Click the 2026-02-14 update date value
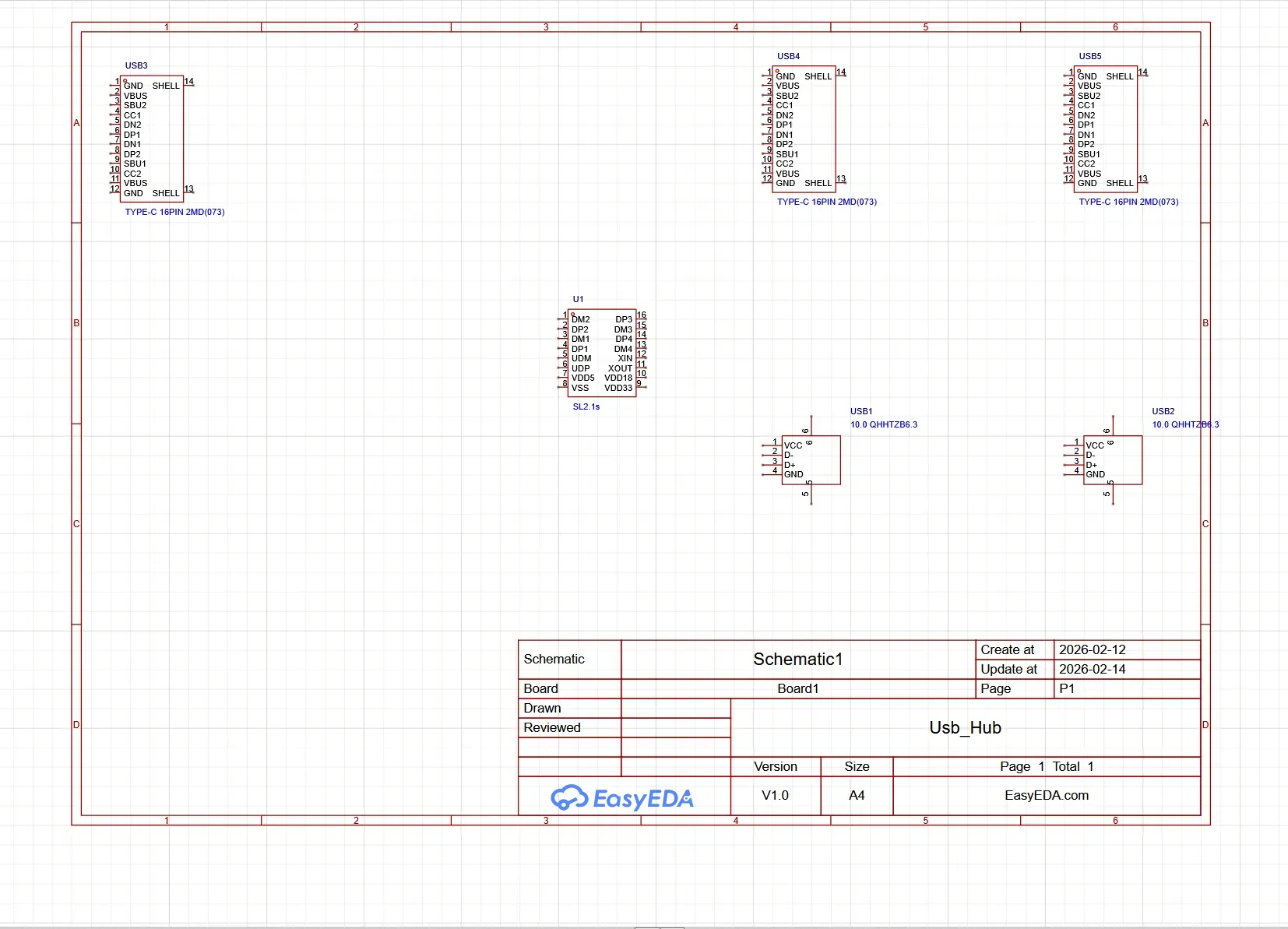1288x929 pixels. 1092,669
